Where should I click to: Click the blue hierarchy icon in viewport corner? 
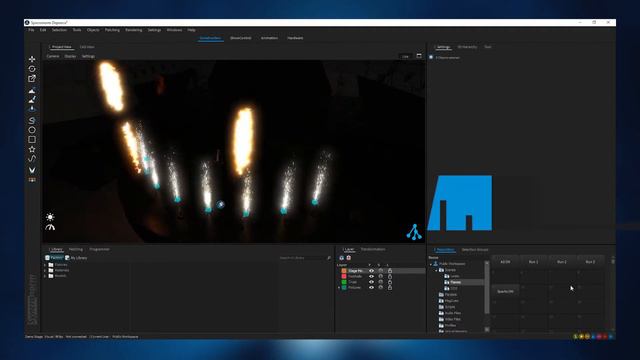pyautogui.click(x=414, y=232)
